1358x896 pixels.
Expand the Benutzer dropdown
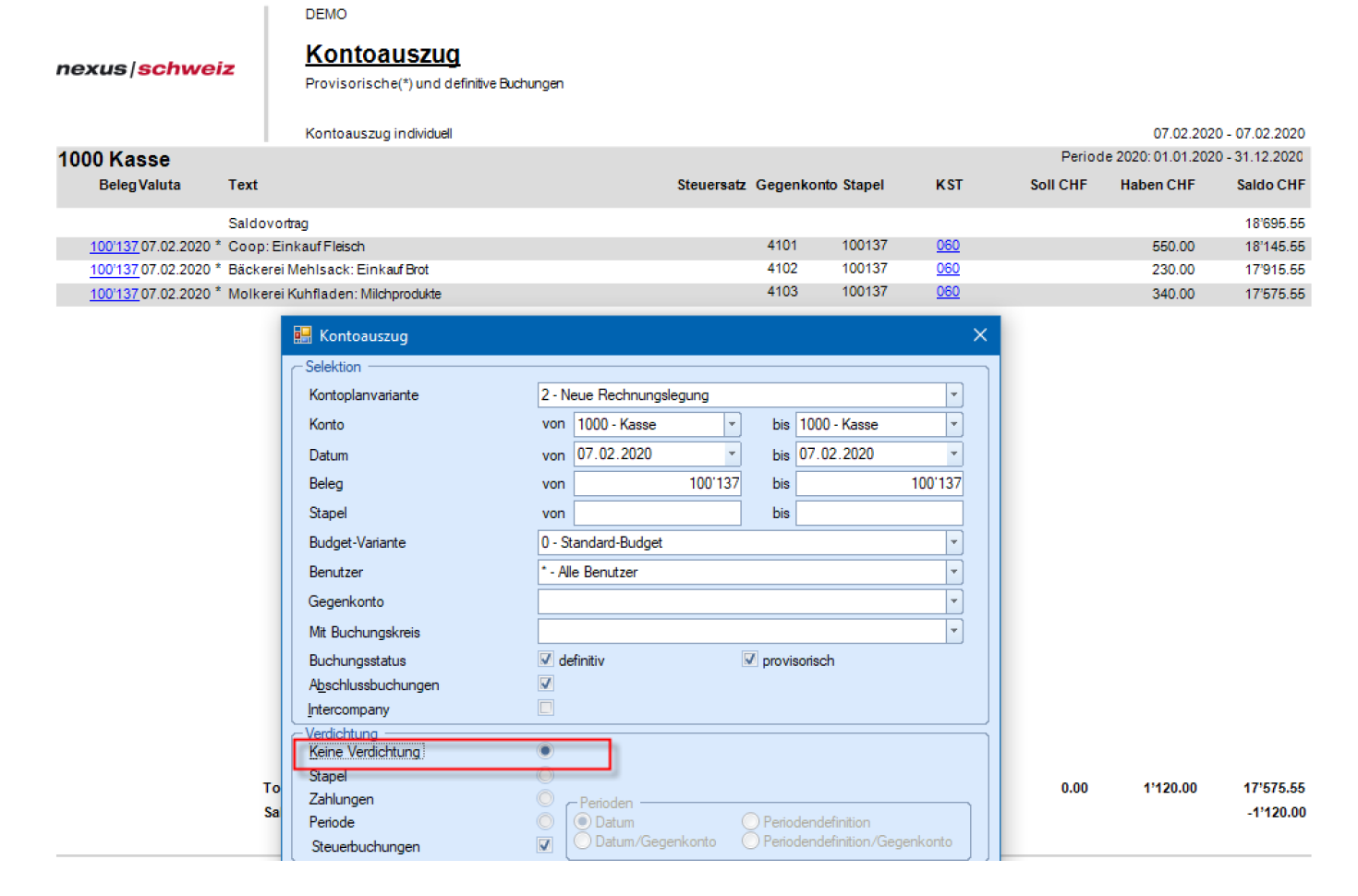(x=953, y=573)
